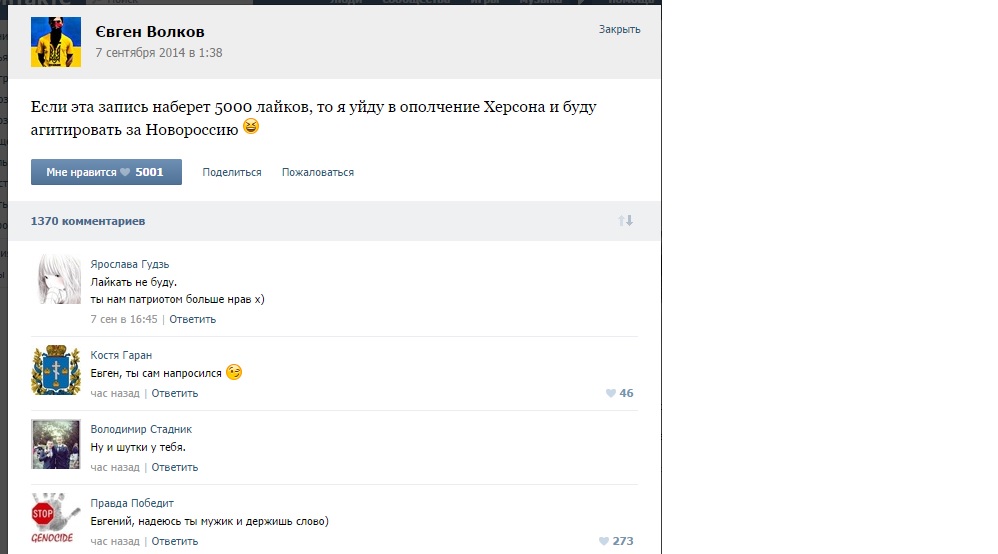Screen dimensions: 998x554
Task: Reply to Правда Победит's comment
Action: pos(175,541)
